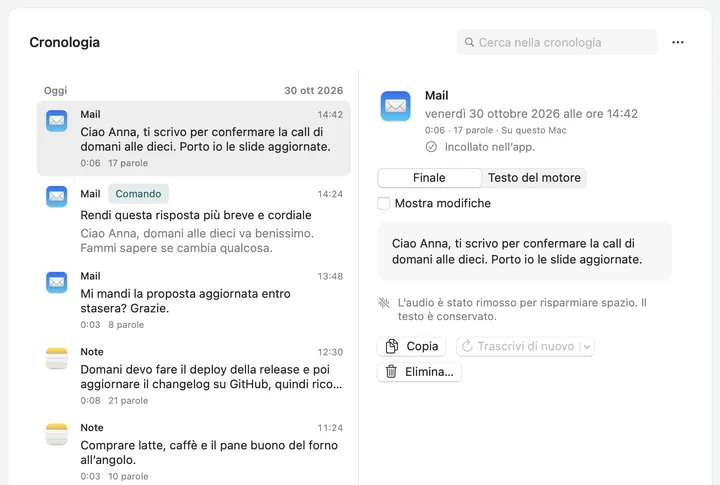Click the 'Elimina...' button label
The height and width of the screenshot is (485, 720).
[x=429, y=372]
